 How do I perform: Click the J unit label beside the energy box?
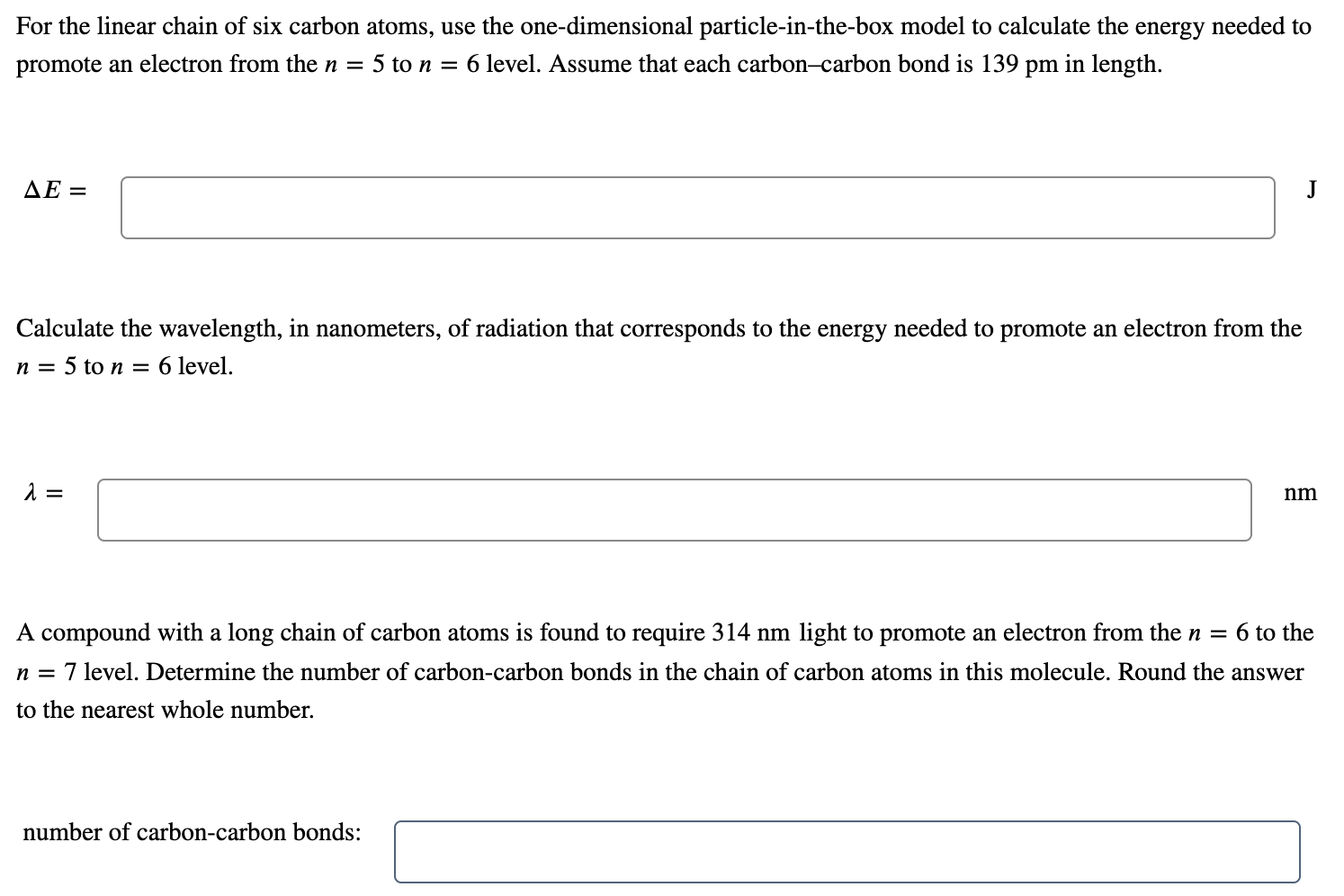(x=1312, y=189)
